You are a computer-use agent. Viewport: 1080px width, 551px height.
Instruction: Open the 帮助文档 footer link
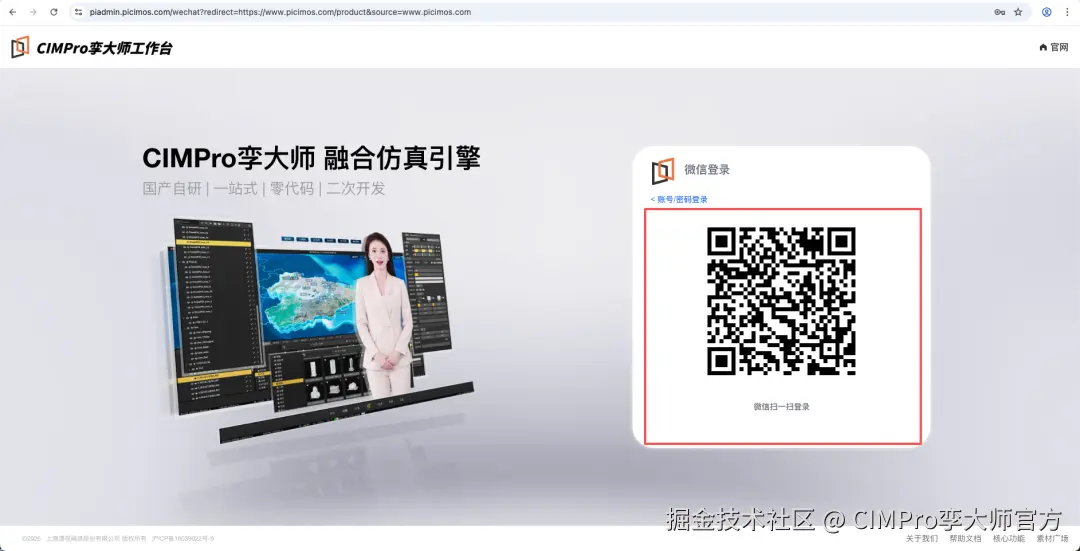pyautogui.click(x=965, y=538)
